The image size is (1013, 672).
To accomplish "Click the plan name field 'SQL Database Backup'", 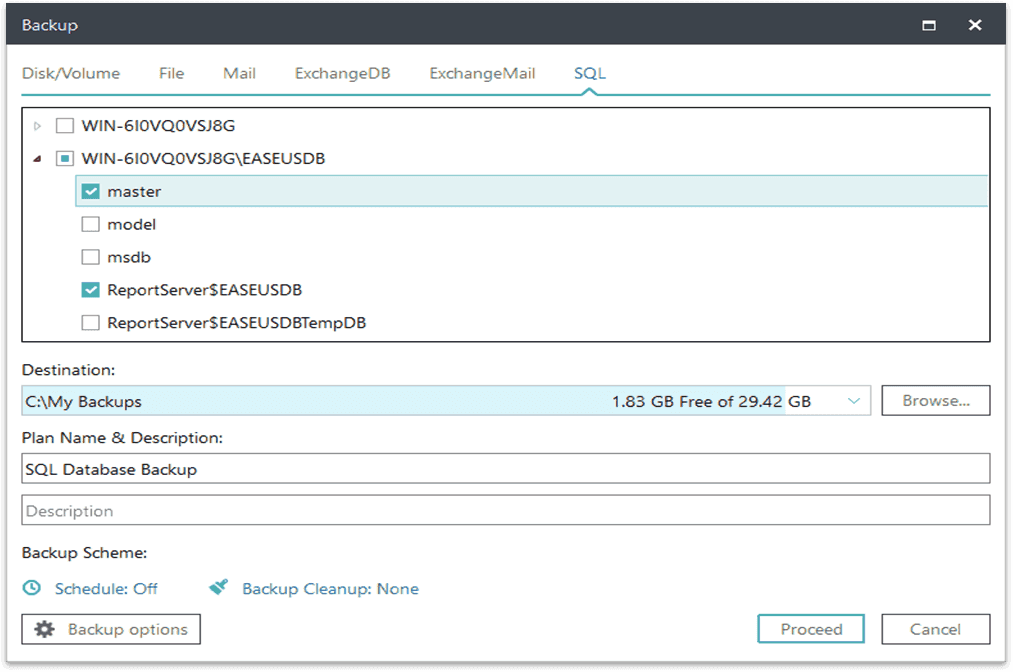I will click(506, 468).
